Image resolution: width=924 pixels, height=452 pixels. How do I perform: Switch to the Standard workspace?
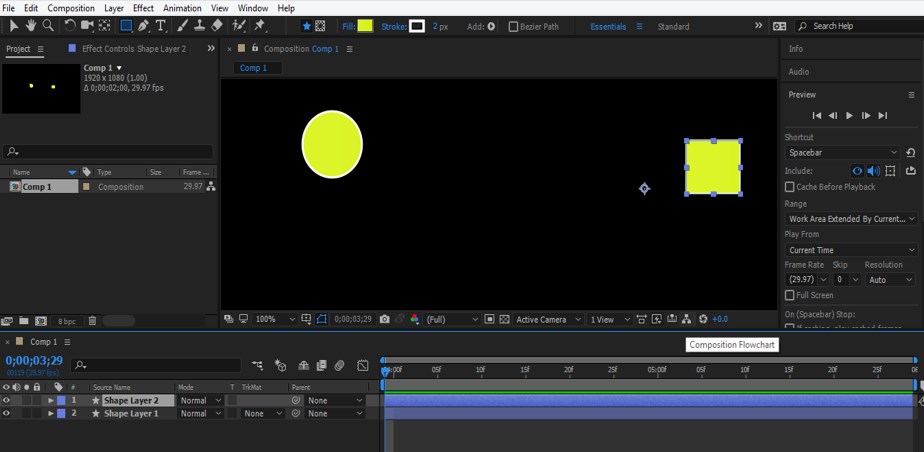click(x=673, y=27)
